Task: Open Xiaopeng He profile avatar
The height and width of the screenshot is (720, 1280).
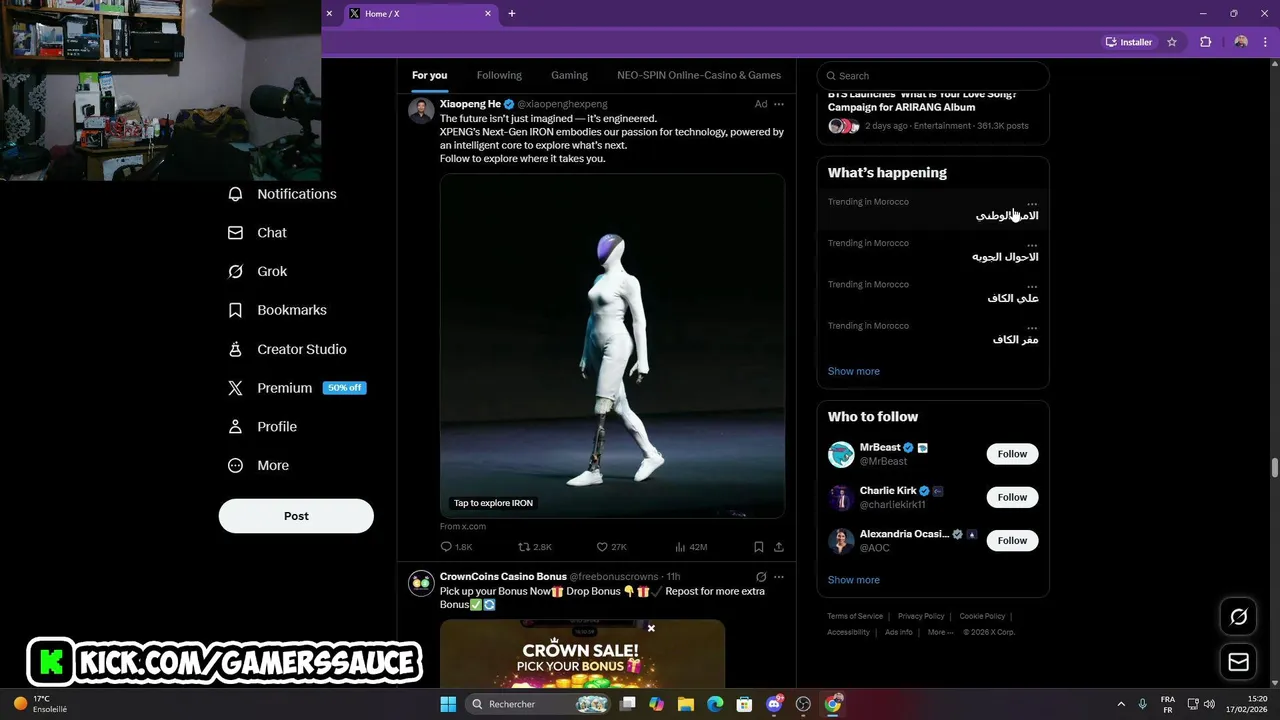Action: pyautogui.click(x=421, y=110)
